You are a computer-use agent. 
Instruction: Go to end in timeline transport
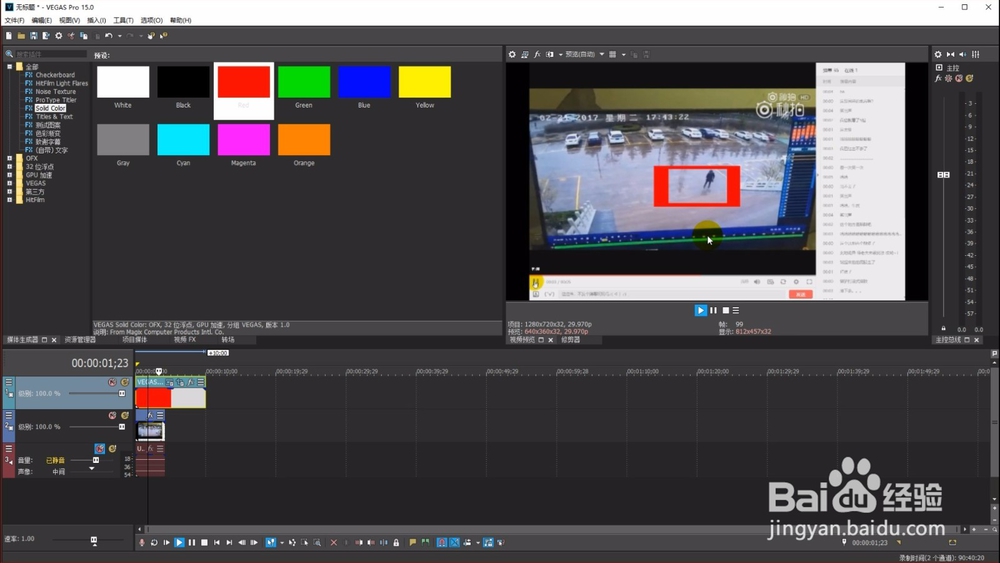[230, 543]
